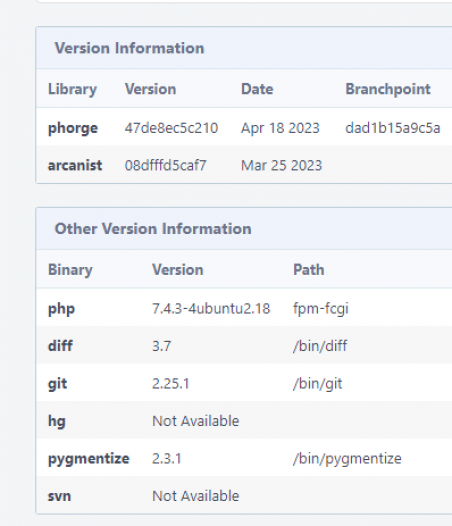Click the /bin/pygmentize path text

coord(347,459)
